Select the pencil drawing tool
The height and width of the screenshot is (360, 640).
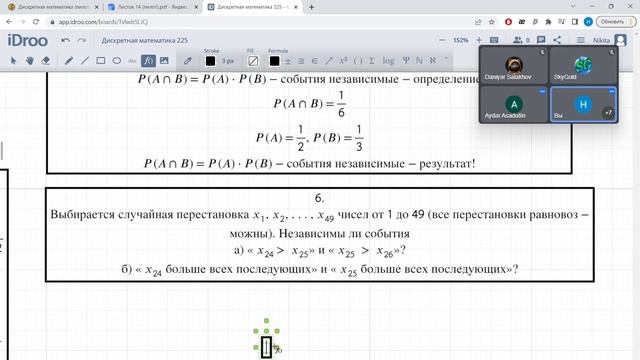click(x=69, y=61)
